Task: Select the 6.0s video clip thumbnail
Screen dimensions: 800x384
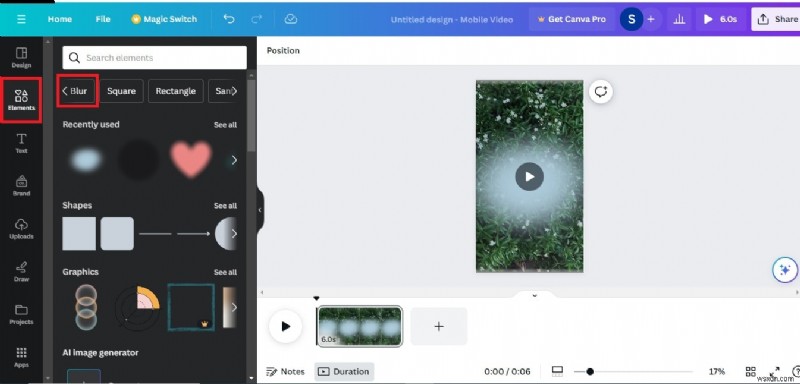Action: [x=360, y=326]
